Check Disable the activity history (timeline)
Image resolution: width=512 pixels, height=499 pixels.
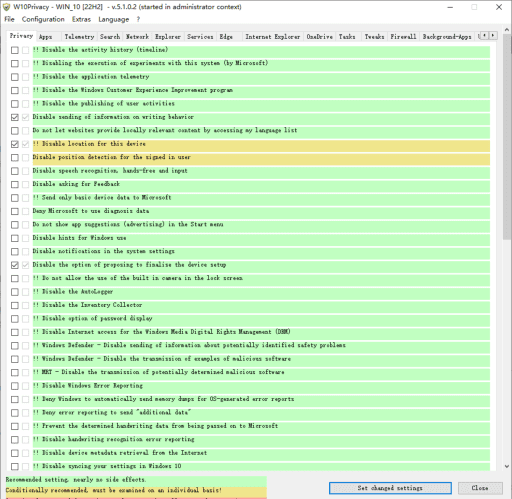14,50
